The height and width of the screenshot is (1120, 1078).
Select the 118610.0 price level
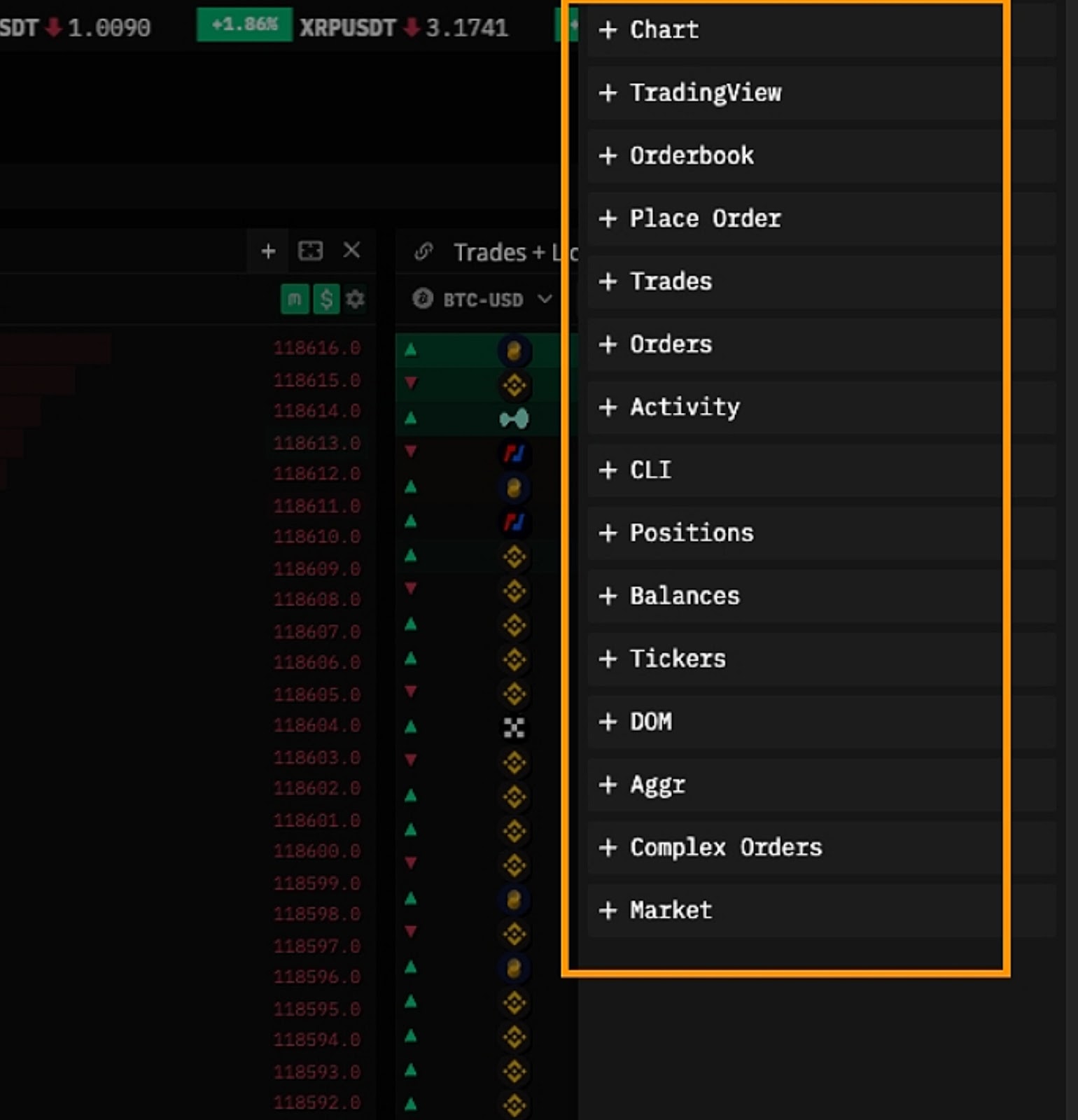[317, 537]
